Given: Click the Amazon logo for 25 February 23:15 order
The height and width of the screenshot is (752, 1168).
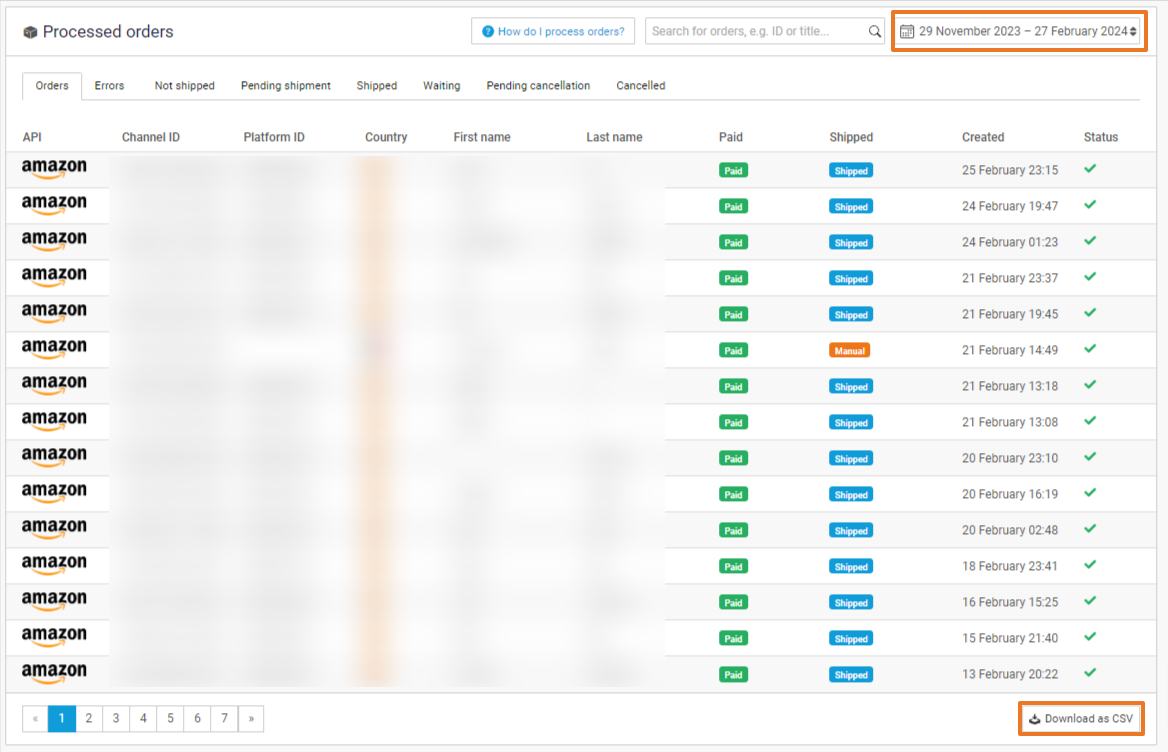Looking at the screenshot, I should pos(54,169).
